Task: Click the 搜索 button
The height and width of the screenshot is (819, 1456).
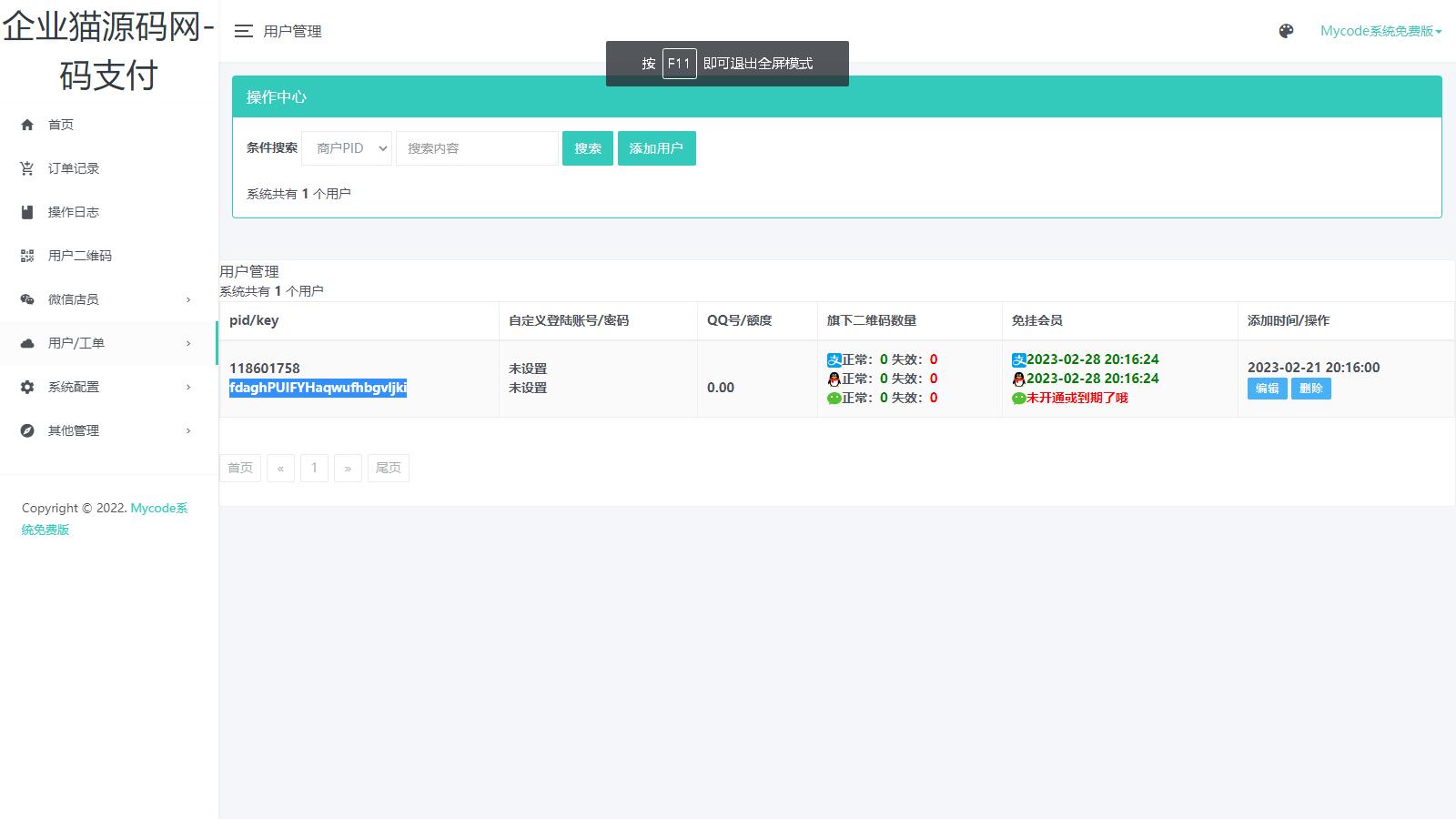Action: (x=587, y=148)
